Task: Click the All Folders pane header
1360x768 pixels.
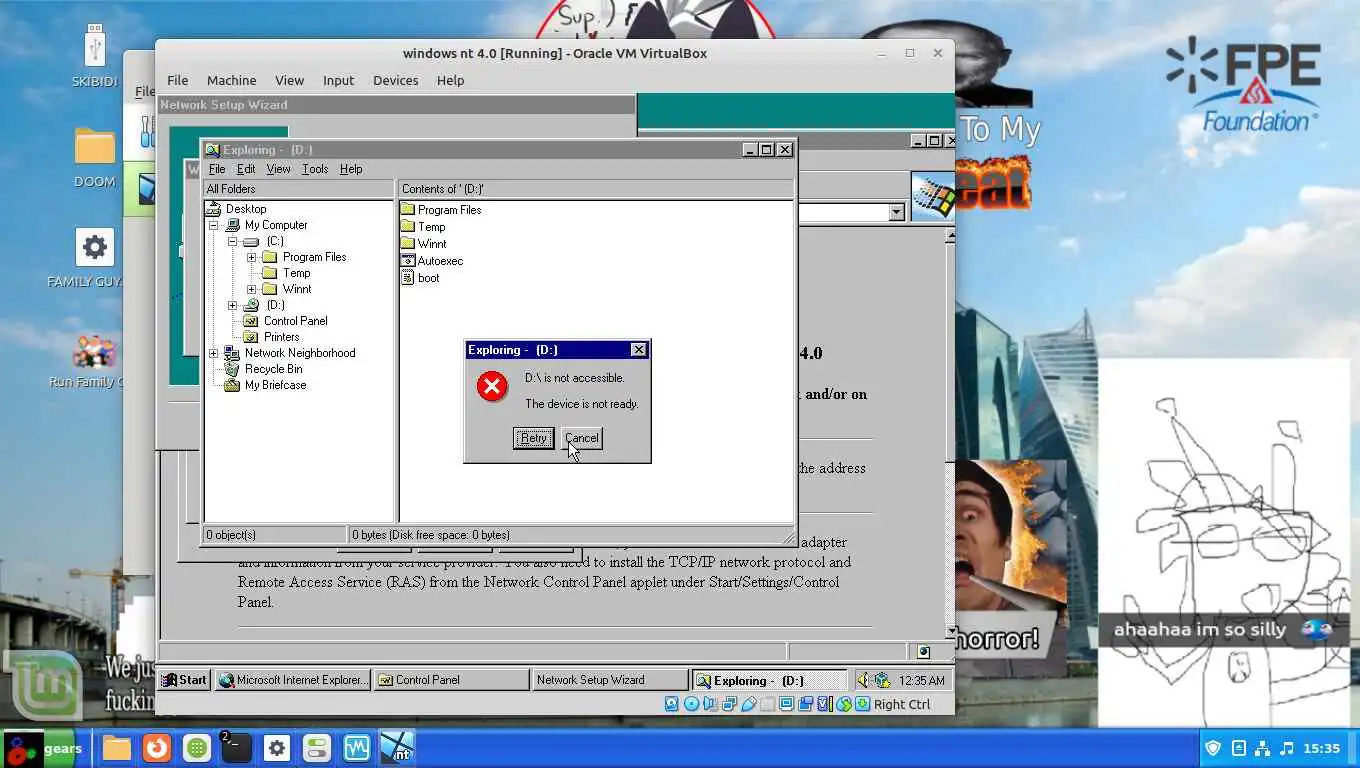Action: click(x=298, y=189)
